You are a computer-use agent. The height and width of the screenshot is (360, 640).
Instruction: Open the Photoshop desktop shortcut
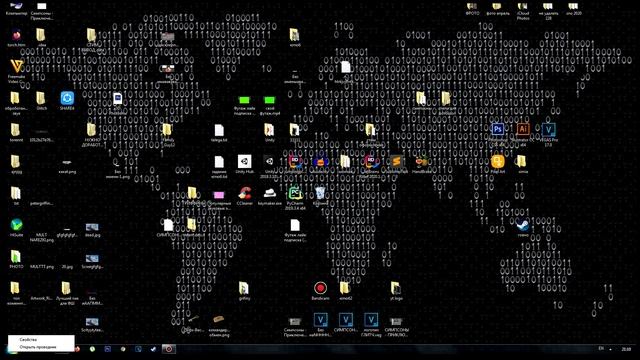click(x=498, y=133)
